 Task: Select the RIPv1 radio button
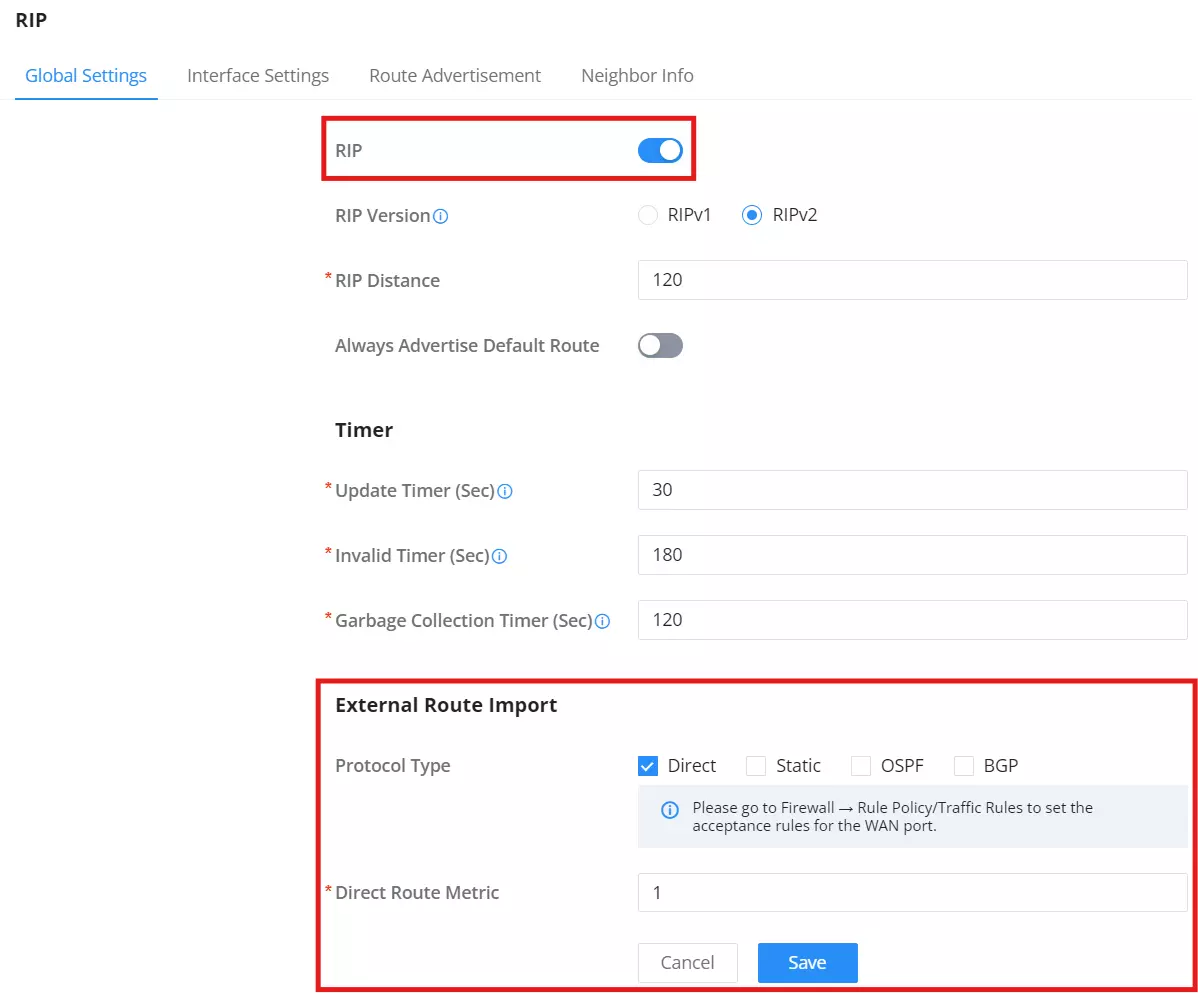pos(648,215)
